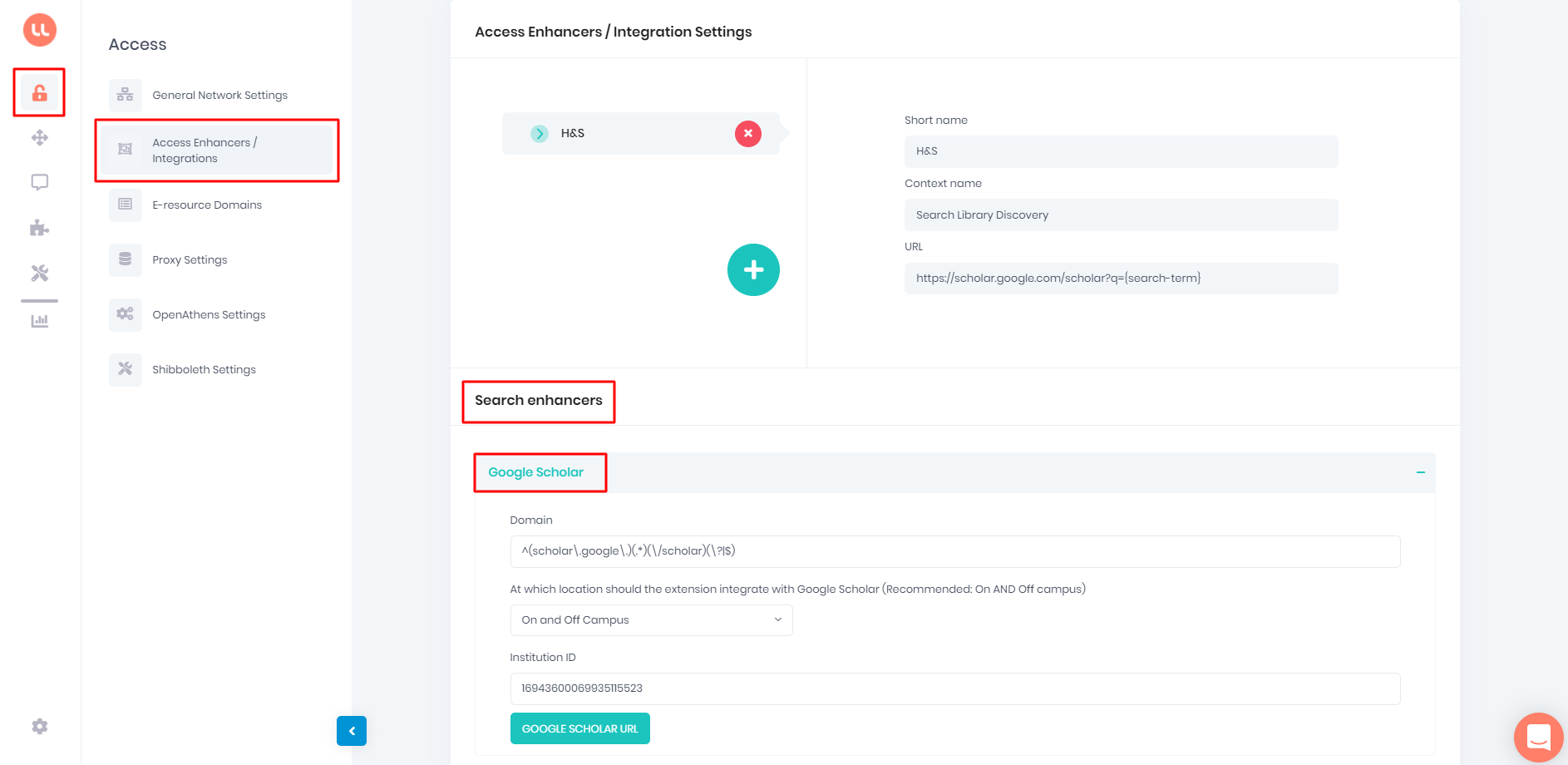1568x765 pixels.
Task: Open the Access lock icon in sidebar
Action: click(39, 92)
